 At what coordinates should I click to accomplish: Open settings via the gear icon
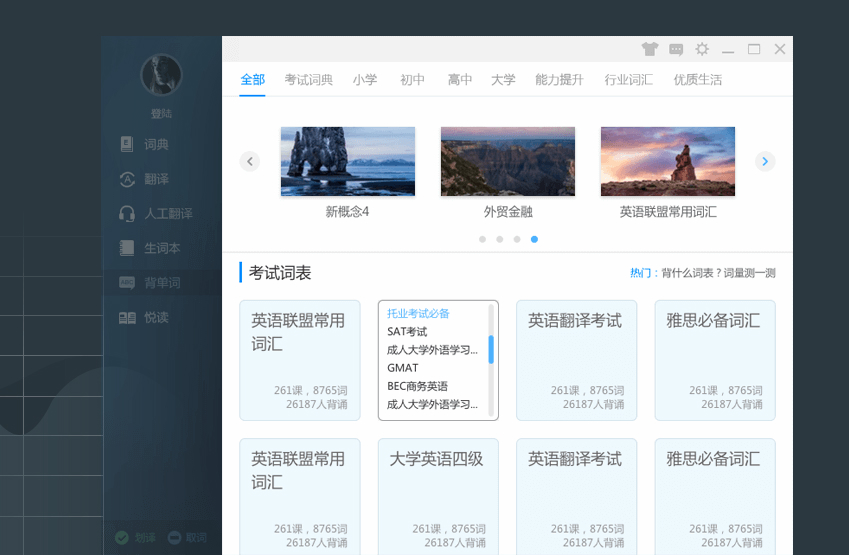(x=702, y=49)
